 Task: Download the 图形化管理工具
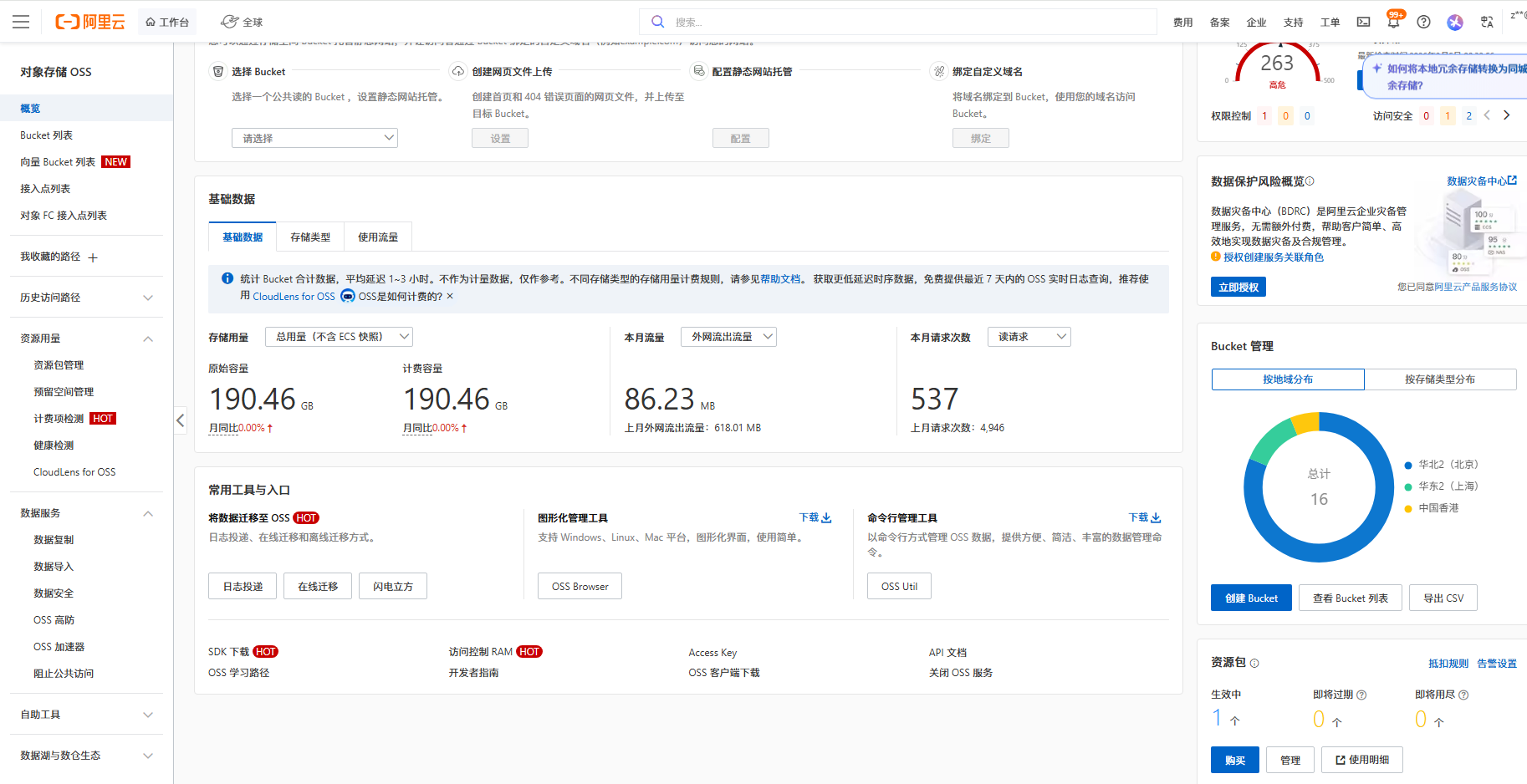click(x=815, y=517)
